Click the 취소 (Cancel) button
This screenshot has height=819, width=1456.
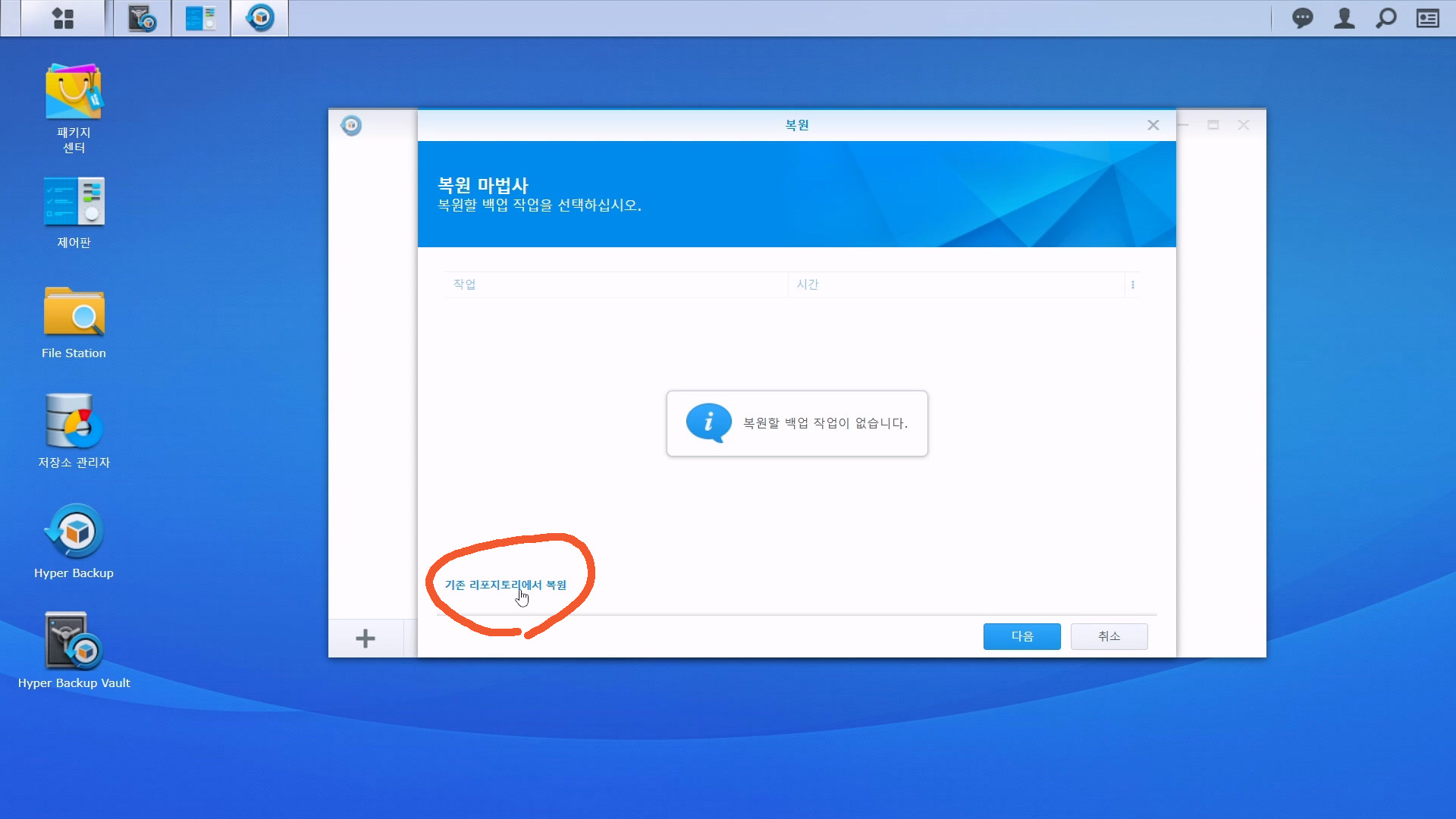click(x=1109, y=636)
